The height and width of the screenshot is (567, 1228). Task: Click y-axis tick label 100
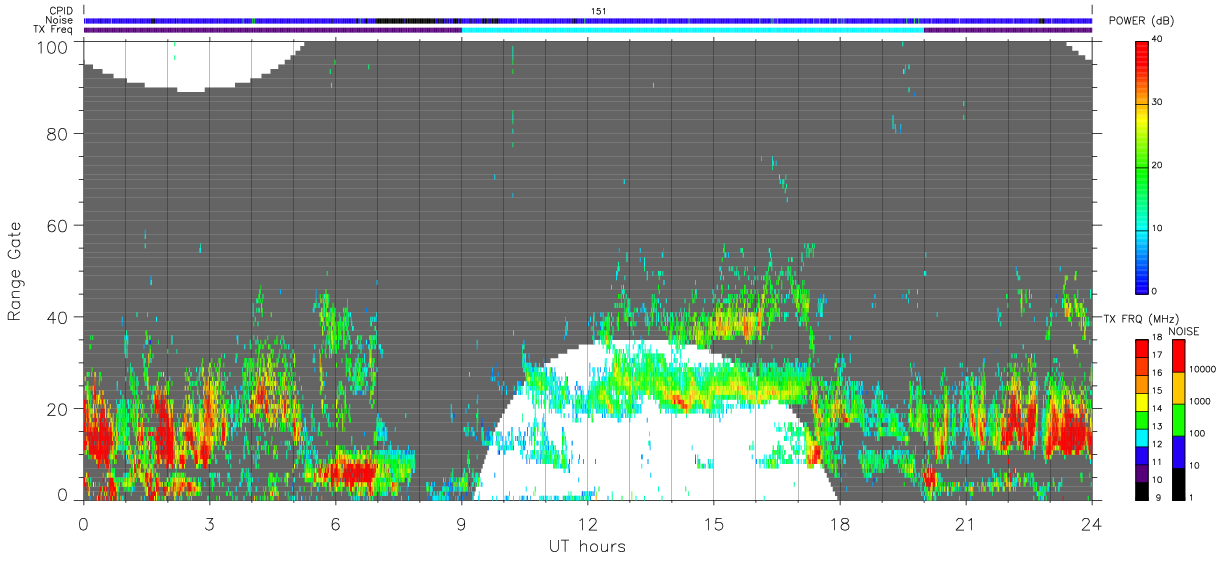[x=53, y=46]
